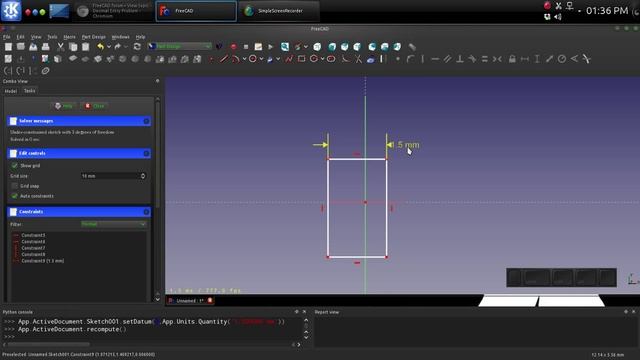Collapse the Solver messages section
Image resolution: width=640 pixels, height=360 pixels.
146,121
